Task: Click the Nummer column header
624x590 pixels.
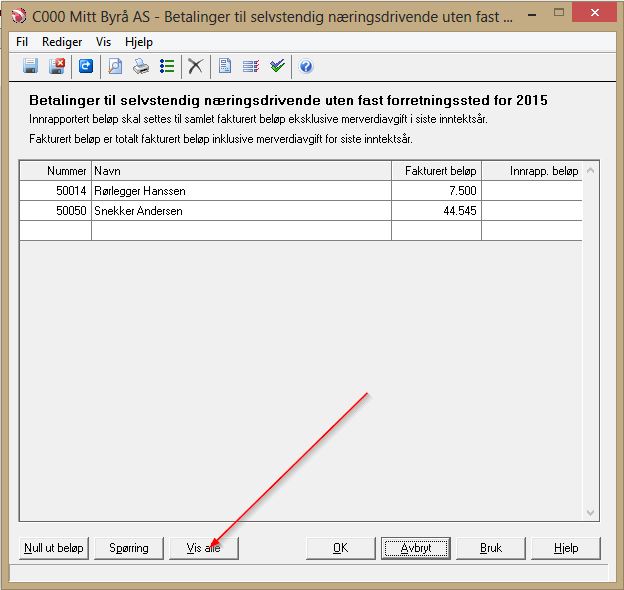Action: pyautogui.click(x=55, y=171)
